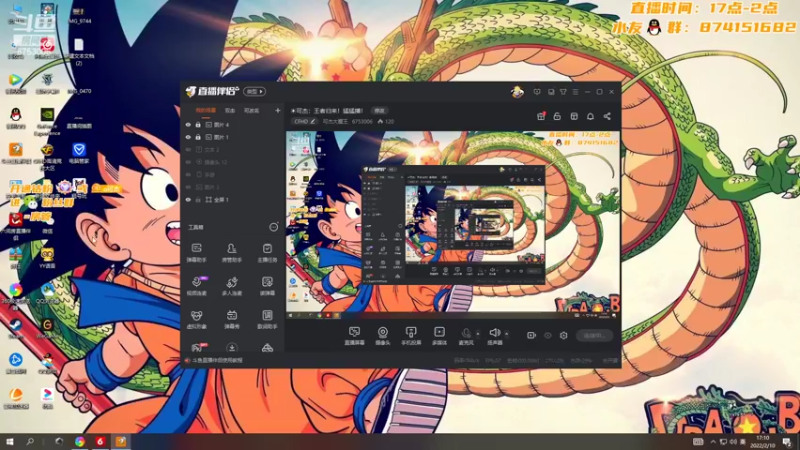Viewport: 800px width, 450px height.
Task: Click the download icon in toolbox bottom row
Action: pos(232,348)
